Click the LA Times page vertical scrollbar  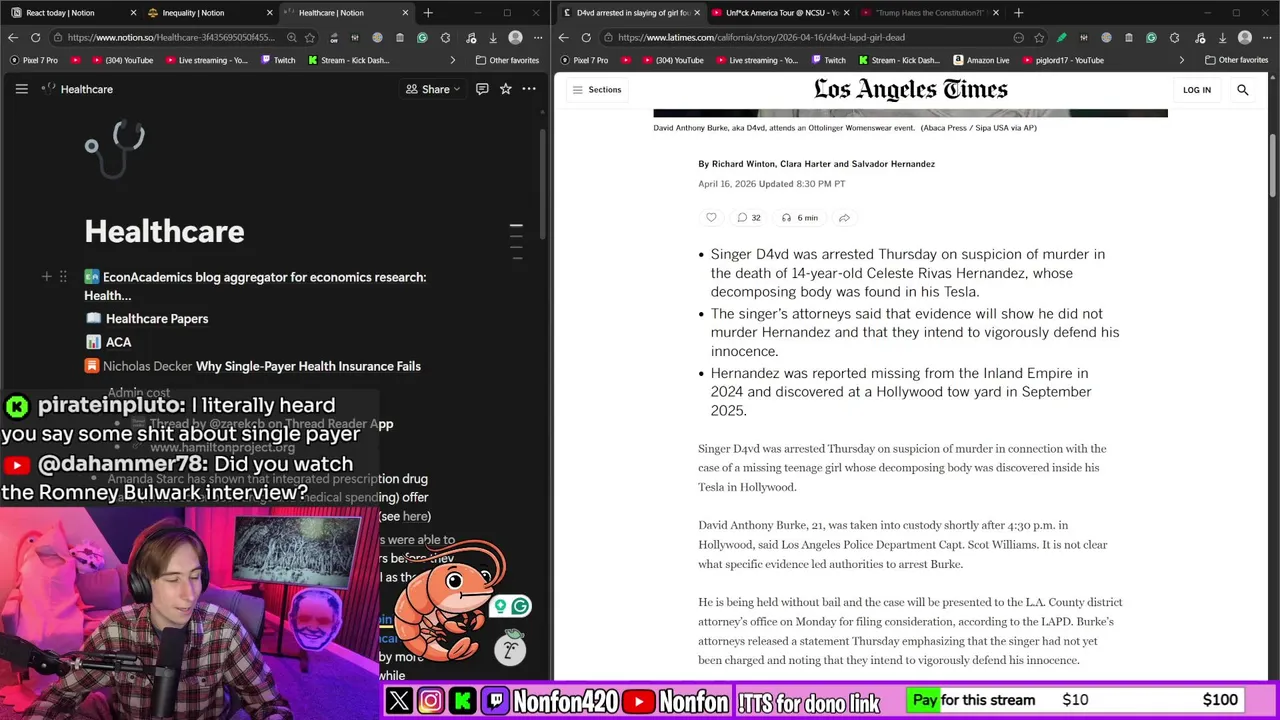pos(1273,165)
